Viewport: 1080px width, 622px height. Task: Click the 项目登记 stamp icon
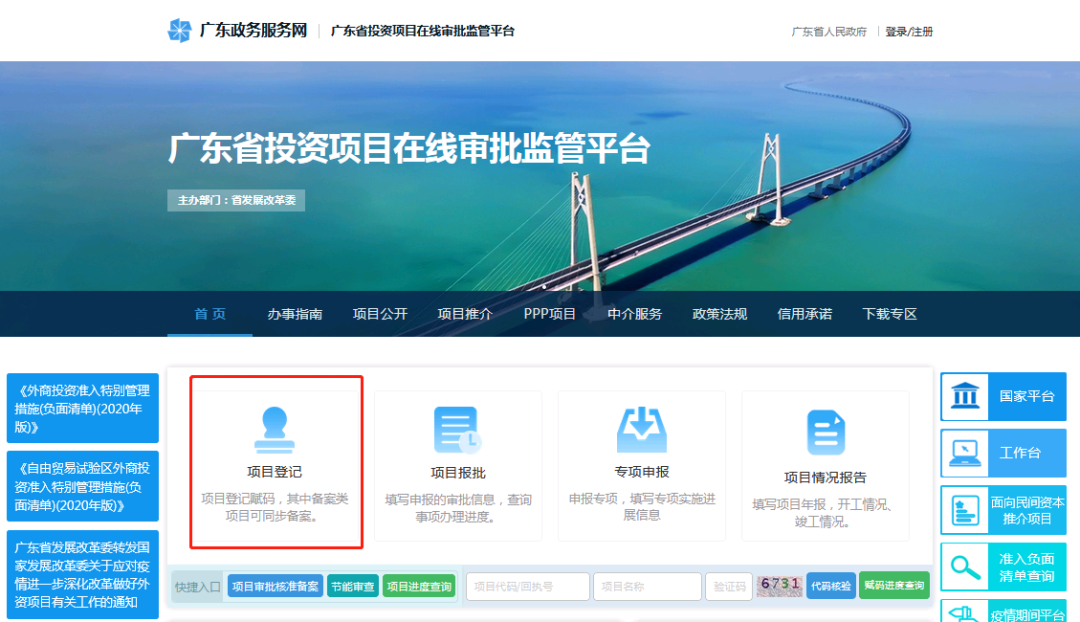(274, 430)
